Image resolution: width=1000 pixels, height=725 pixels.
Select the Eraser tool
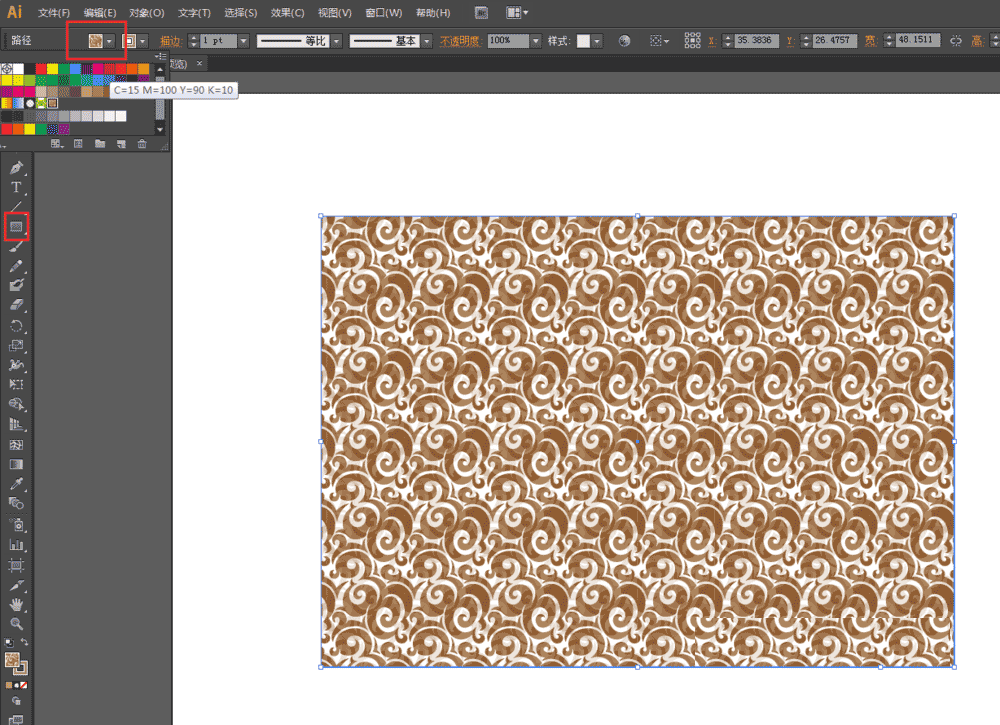click(x=16, y=305)
